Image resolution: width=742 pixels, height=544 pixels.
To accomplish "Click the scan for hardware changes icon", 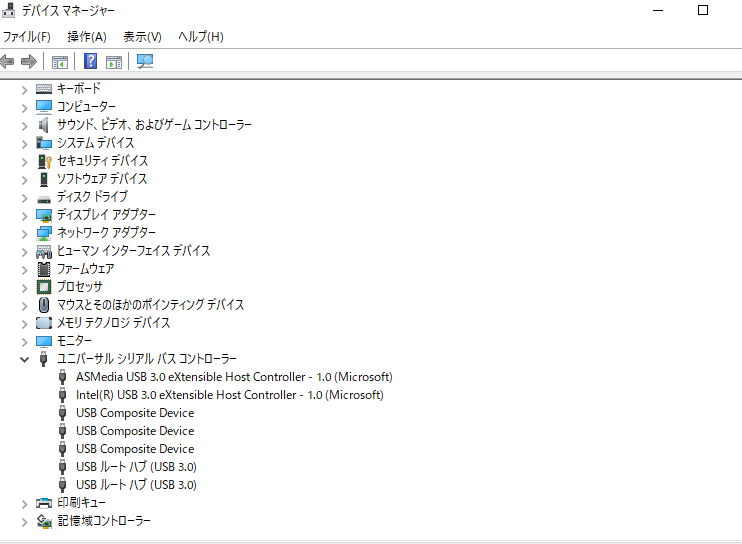I will (x=145, y=61).
